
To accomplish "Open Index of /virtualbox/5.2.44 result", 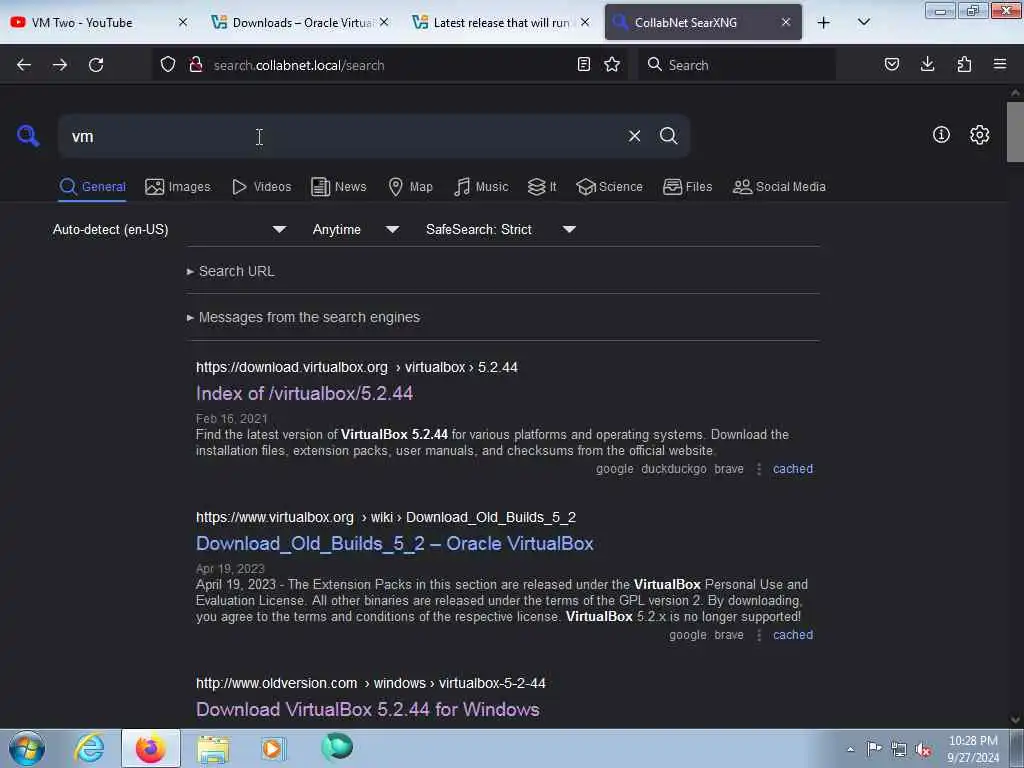I will click(x=304, y=393).
